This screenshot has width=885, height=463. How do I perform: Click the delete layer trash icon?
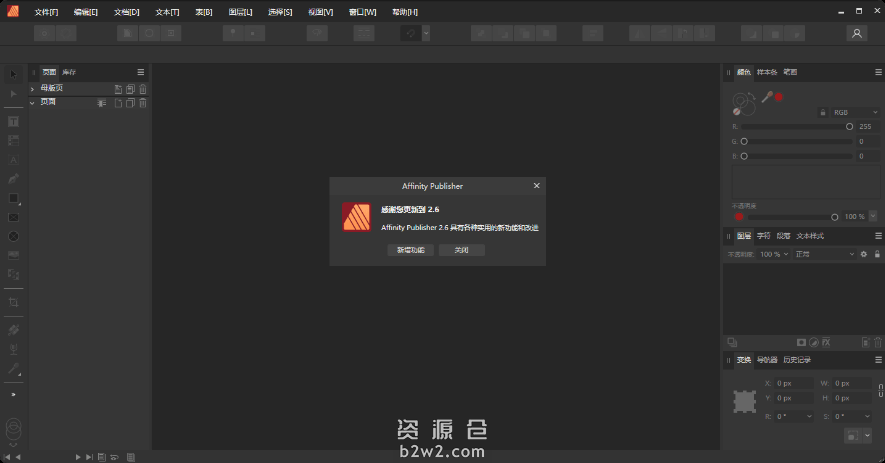tap(877, 343)
